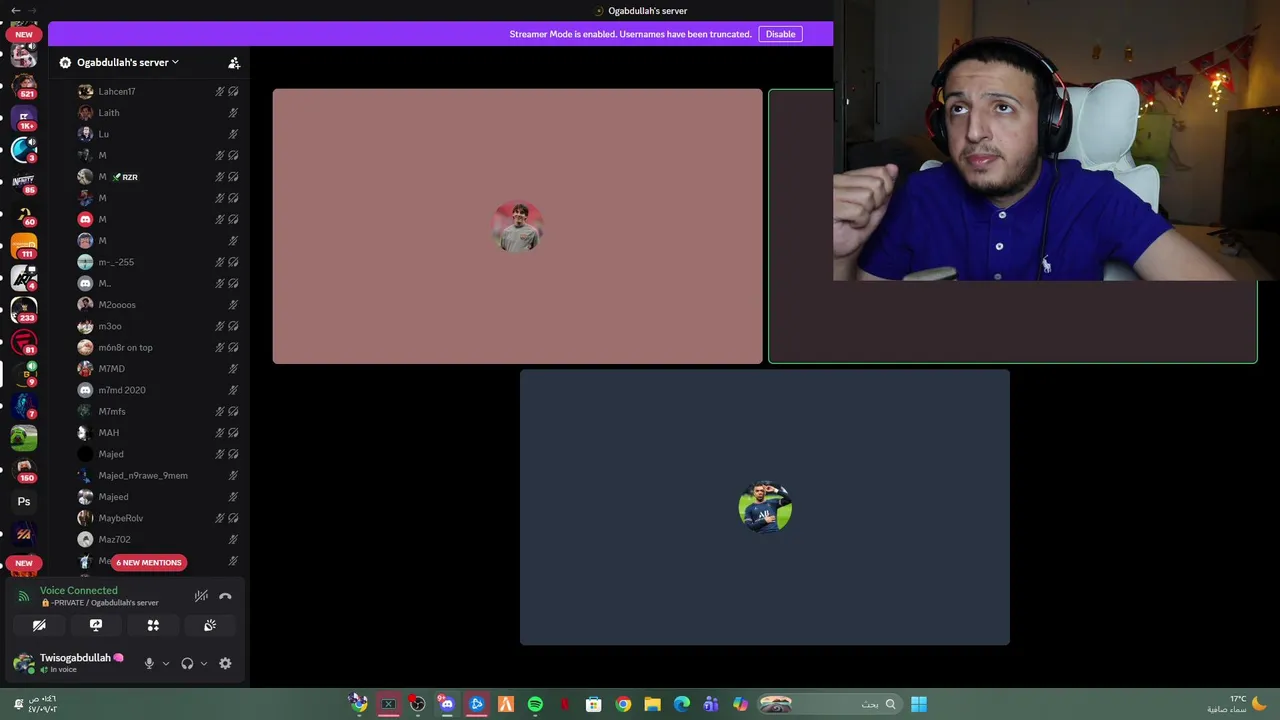Viewport: 1280px width, 720px height.
Task: Open Microsoft Store from the taskbar
Action: [x=593, y=704]
